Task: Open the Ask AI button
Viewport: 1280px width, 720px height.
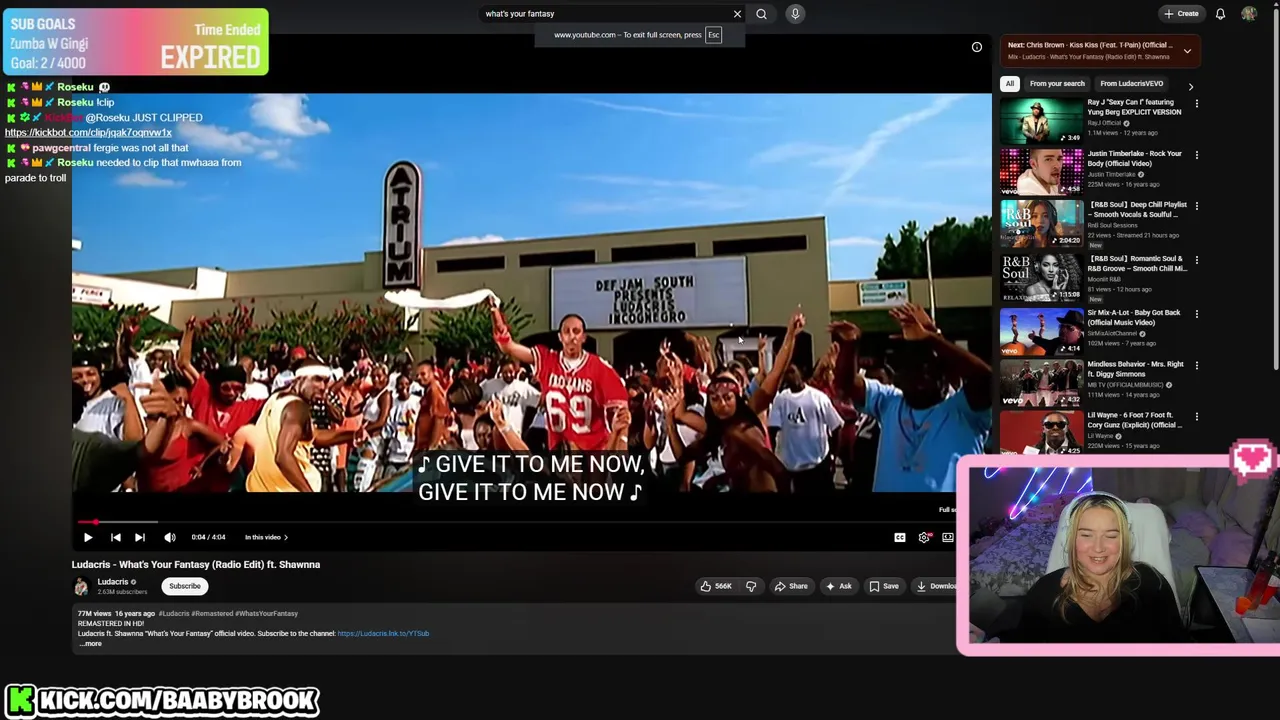Action: tap(839, 586)
